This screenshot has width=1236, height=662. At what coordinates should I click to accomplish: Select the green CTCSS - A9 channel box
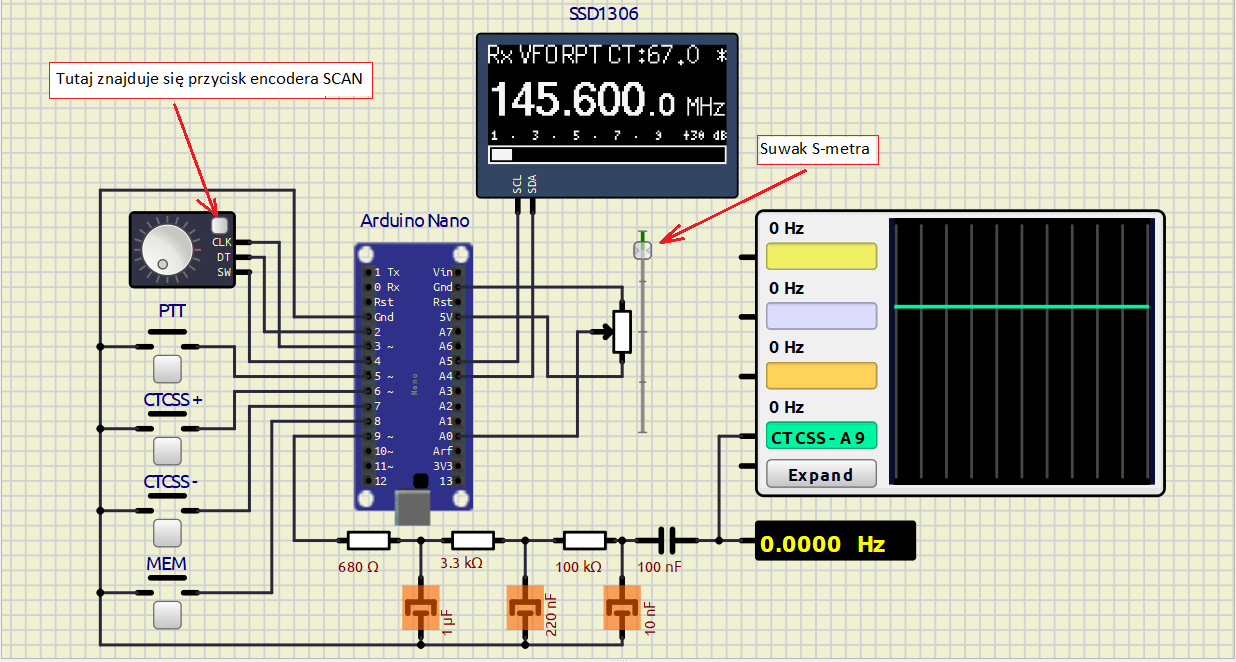(821, 437)
